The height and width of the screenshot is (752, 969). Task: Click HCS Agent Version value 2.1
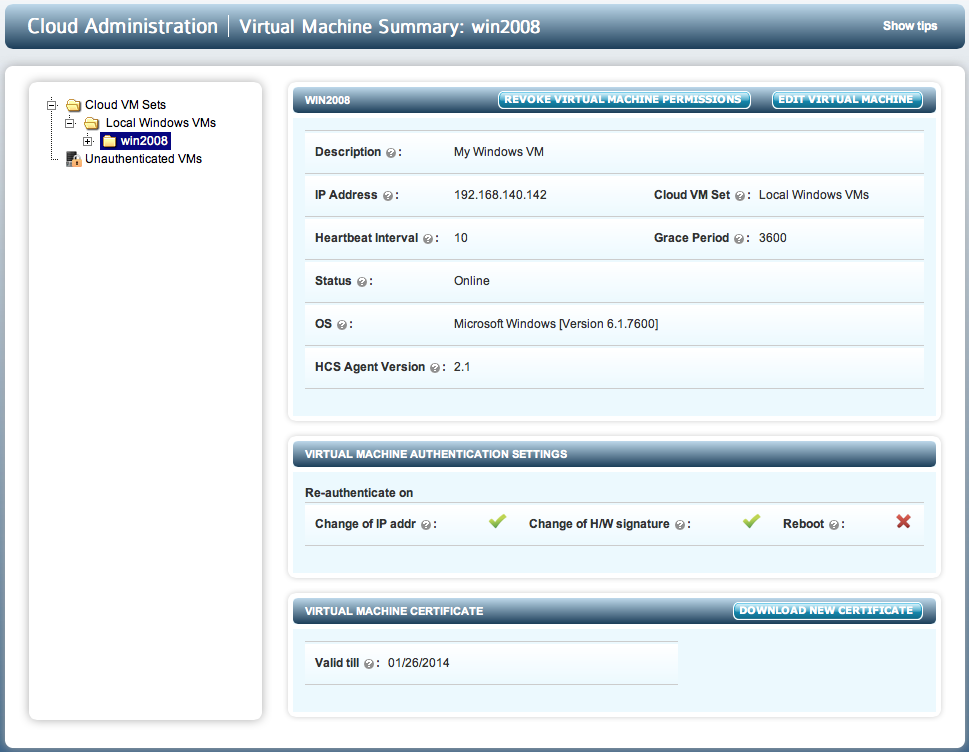coord(462,367)
